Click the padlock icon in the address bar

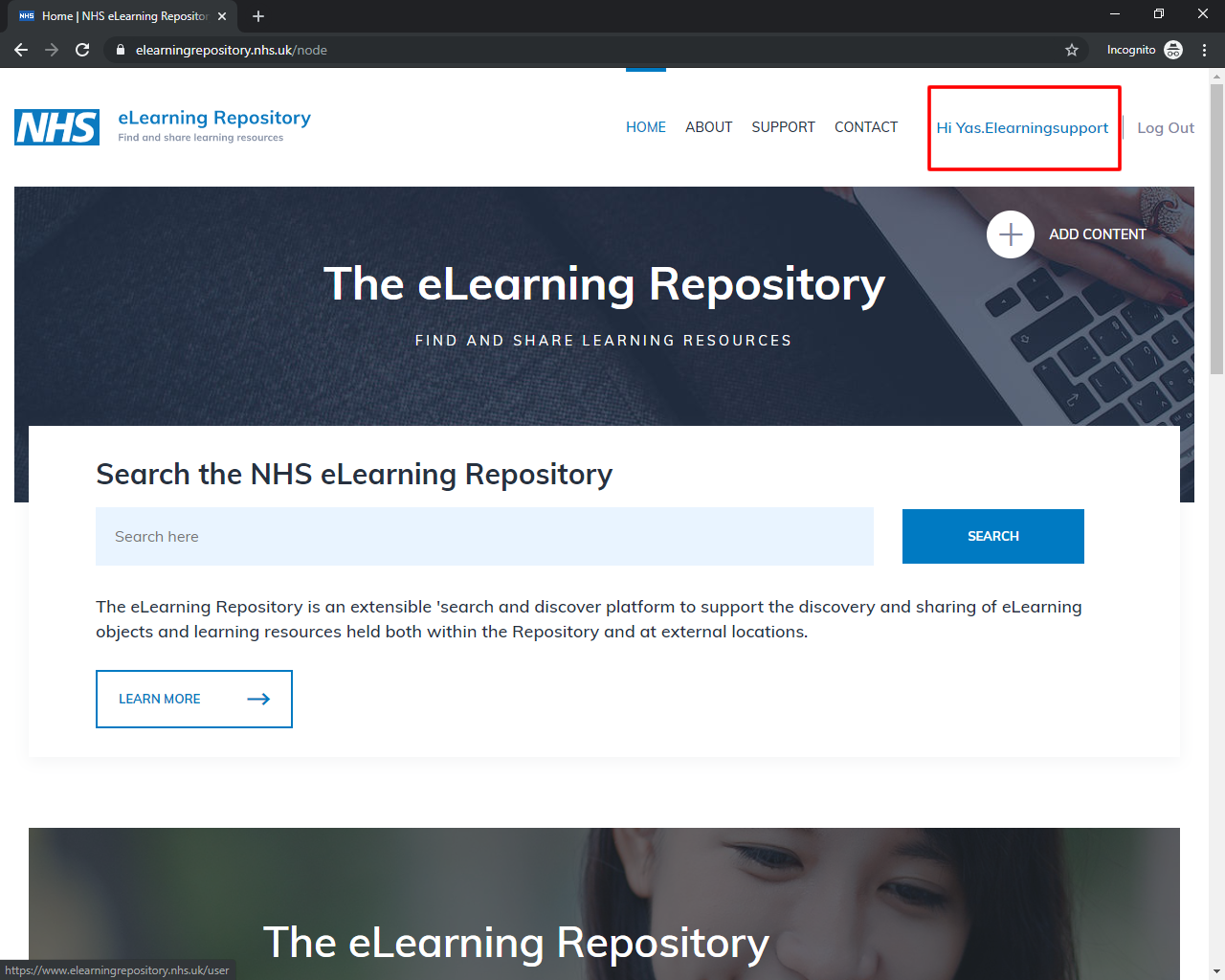[x=119, y=49]
